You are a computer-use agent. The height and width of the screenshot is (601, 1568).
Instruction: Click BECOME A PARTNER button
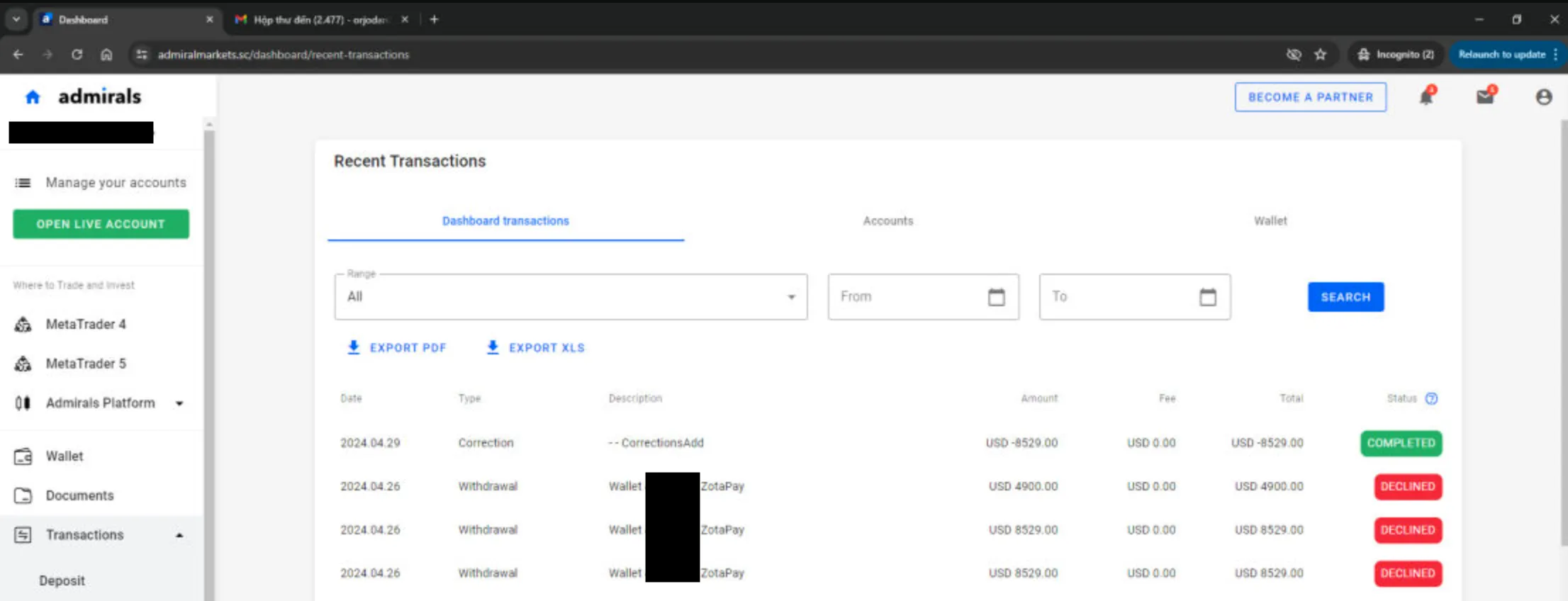1310,97
